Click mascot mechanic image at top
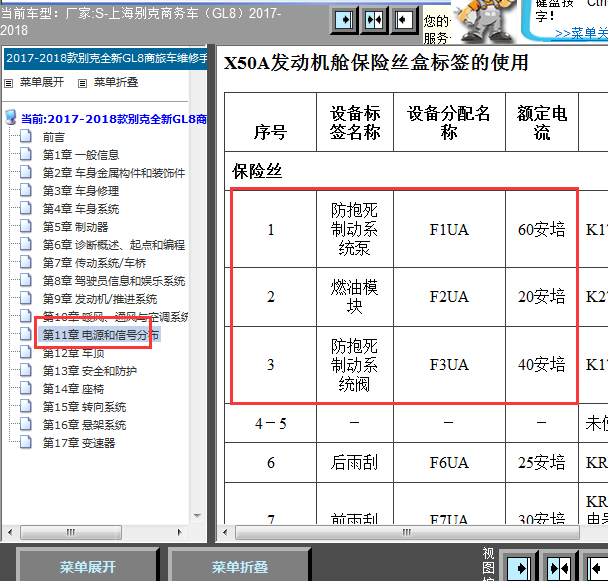Viewport: 608px width, 581px height. [487, 21]
